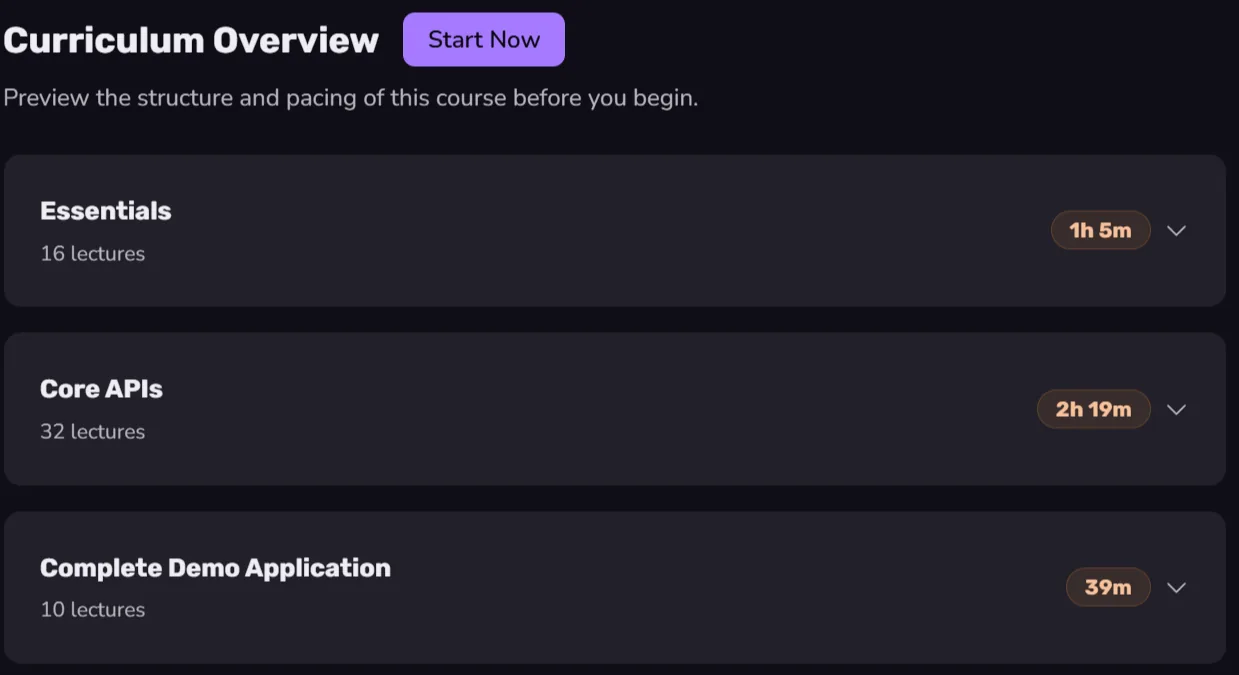Select the Core APIs section title
This screenshot has width=1239, height=675.
pos(101,389)
